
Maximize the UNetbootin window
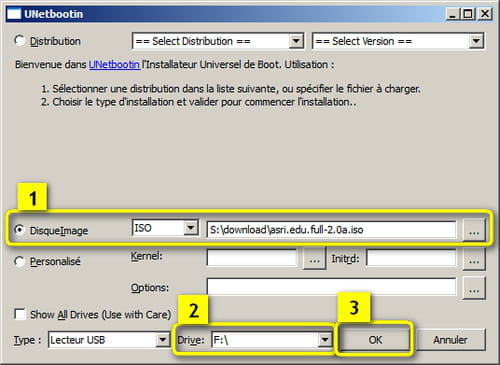(468, 14)
